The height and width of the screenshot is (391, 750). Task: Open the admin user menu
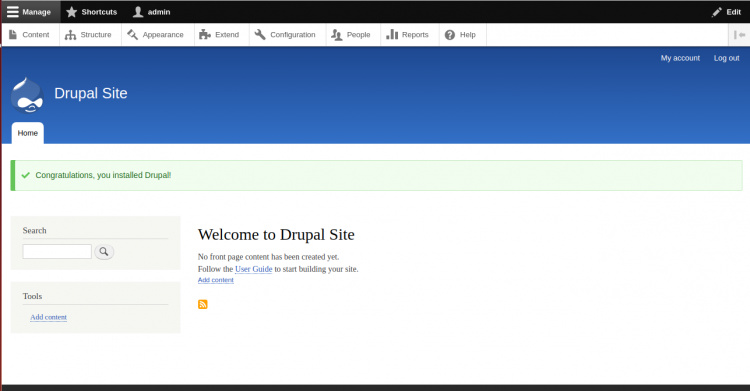(151, 12)
